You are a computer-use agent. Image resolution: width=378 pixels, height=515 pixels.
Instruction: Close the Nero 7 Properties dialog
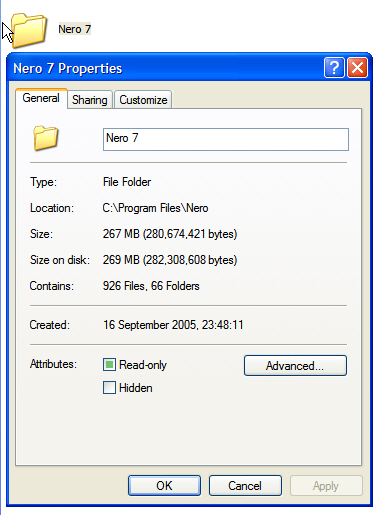pos(357,68)
